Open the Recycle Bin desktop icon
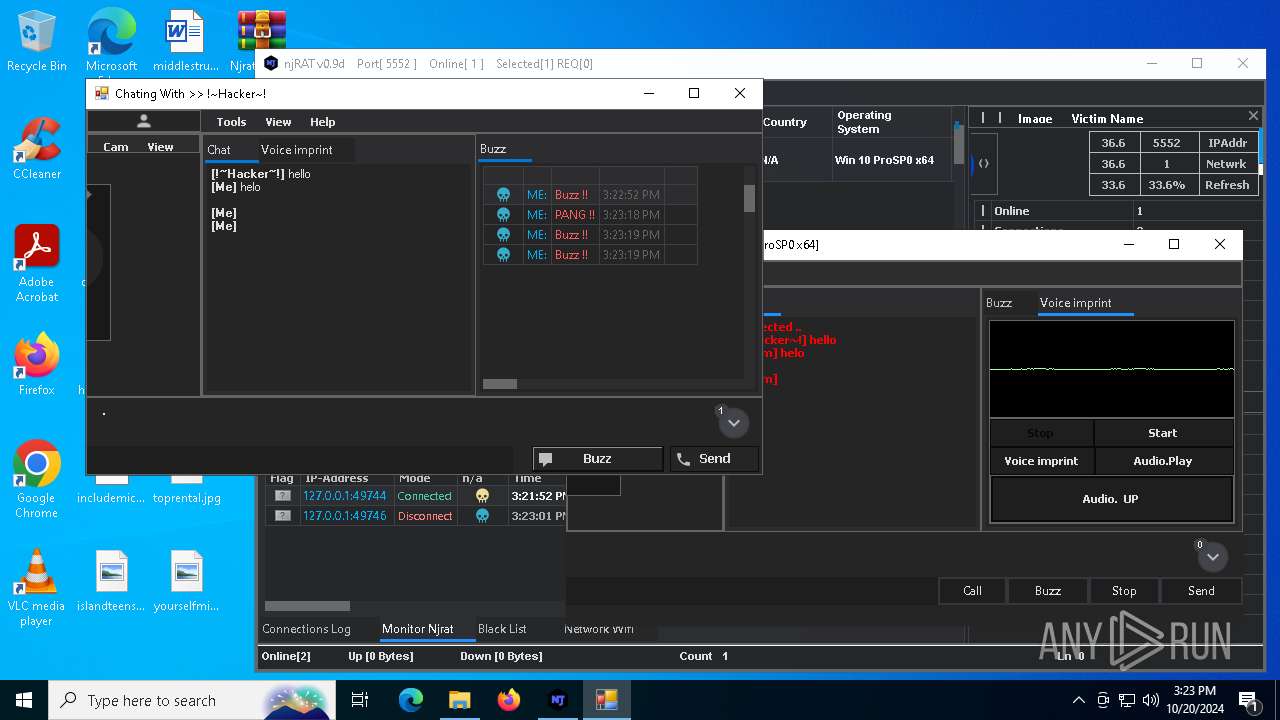 coord(37,43)
